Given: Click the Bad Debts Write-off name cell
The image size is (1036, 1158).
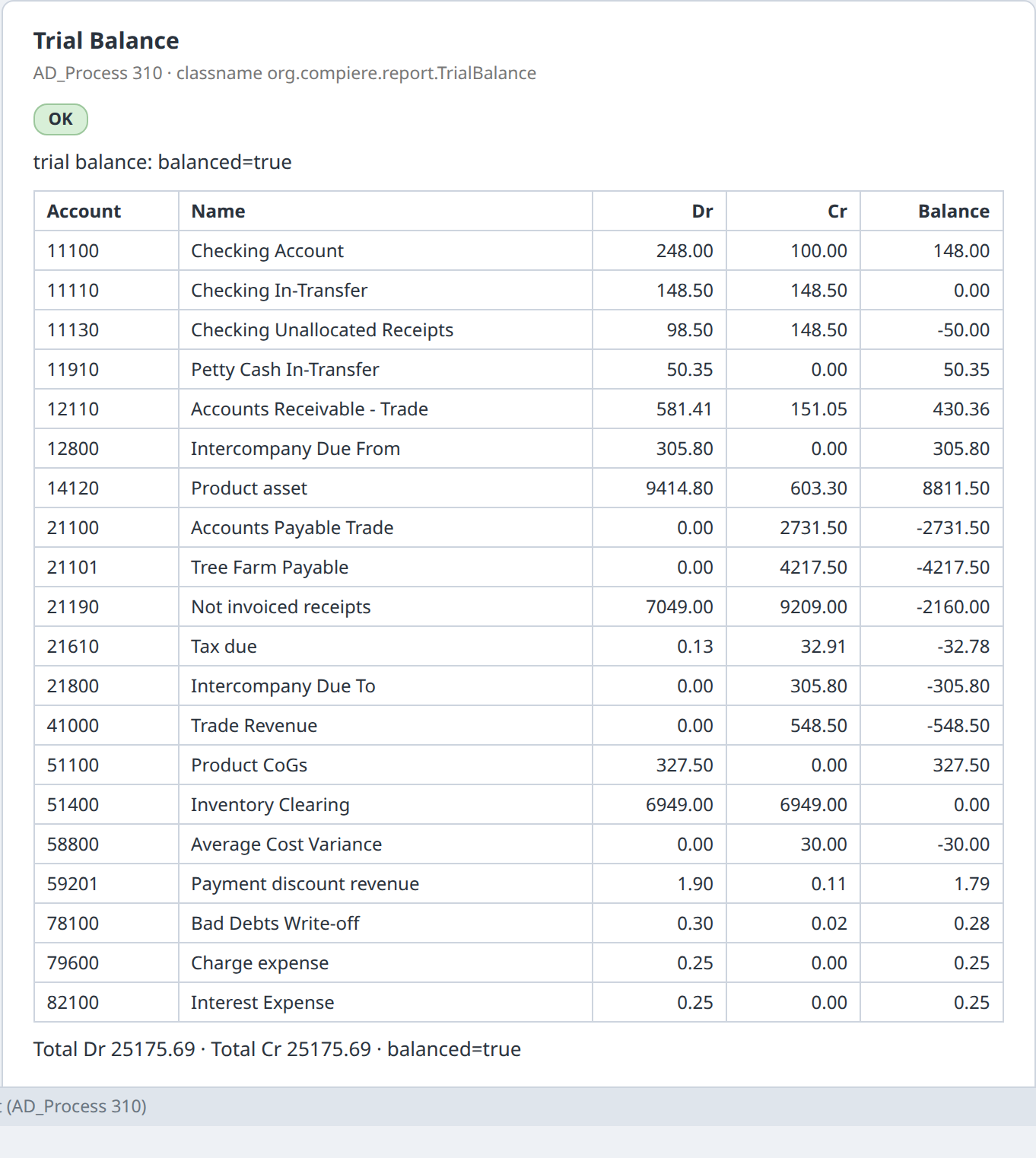Looking at the screenshot, I should (386, 924).
